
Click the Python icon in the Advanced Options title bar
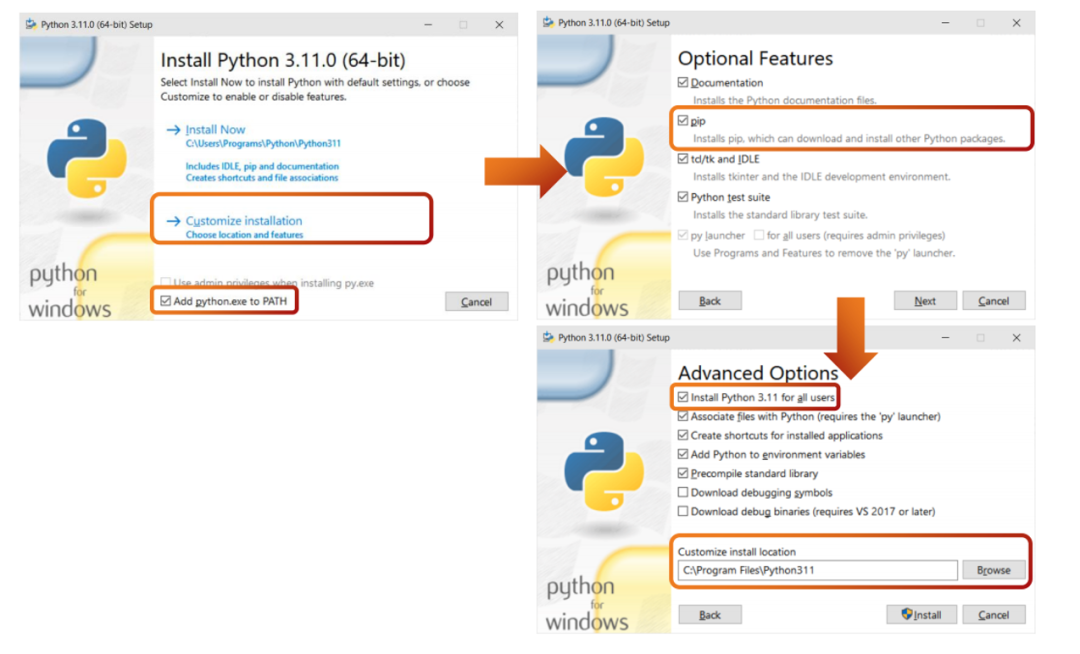[548, 338]
